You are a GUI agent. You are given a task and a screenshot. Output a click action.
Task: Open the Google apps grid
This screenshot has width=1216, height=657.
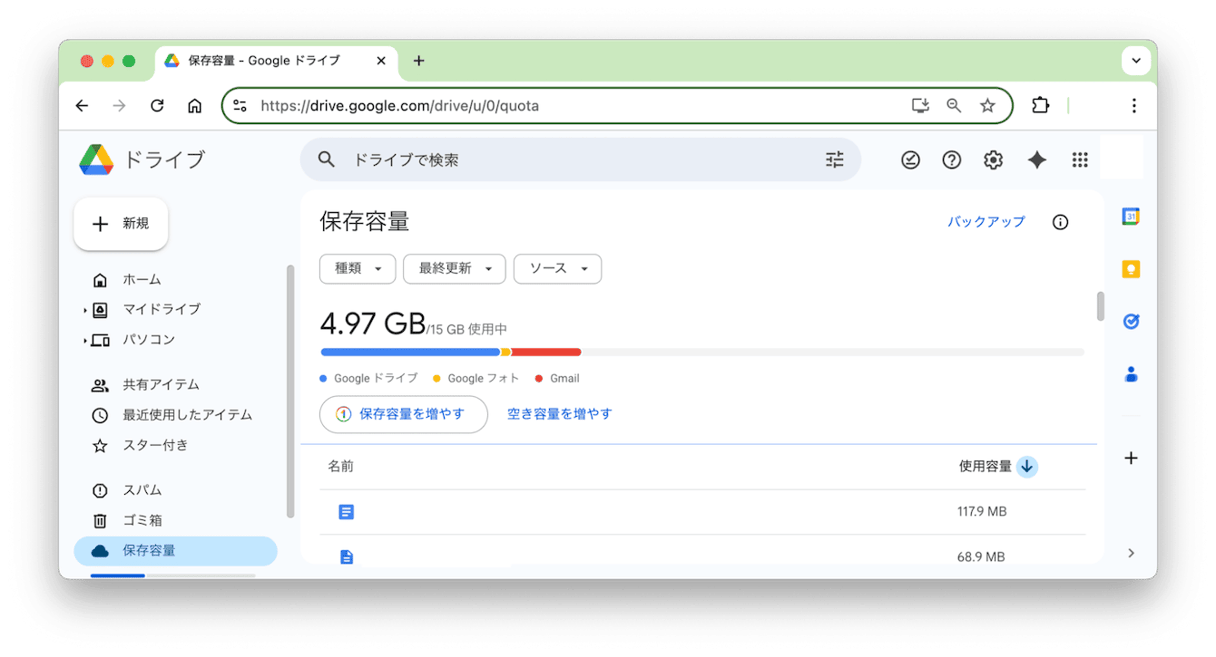[1080, 160]
